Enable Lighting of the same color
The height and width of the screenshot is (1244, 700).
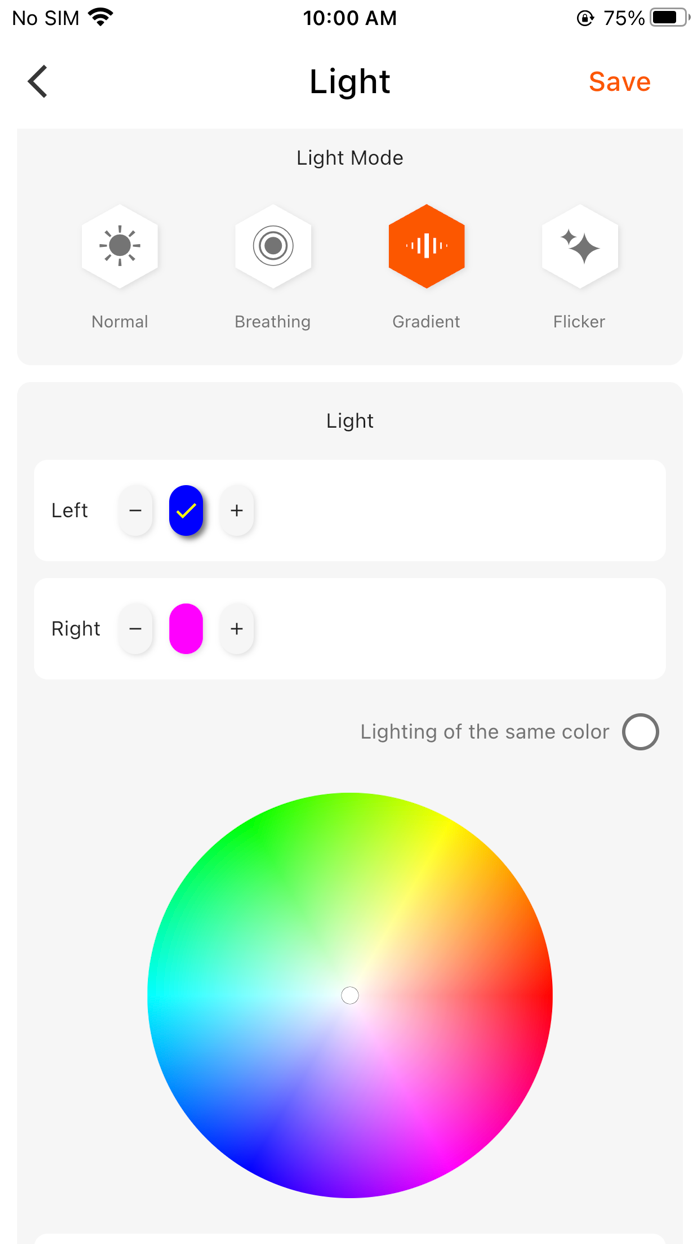point(640,732)
